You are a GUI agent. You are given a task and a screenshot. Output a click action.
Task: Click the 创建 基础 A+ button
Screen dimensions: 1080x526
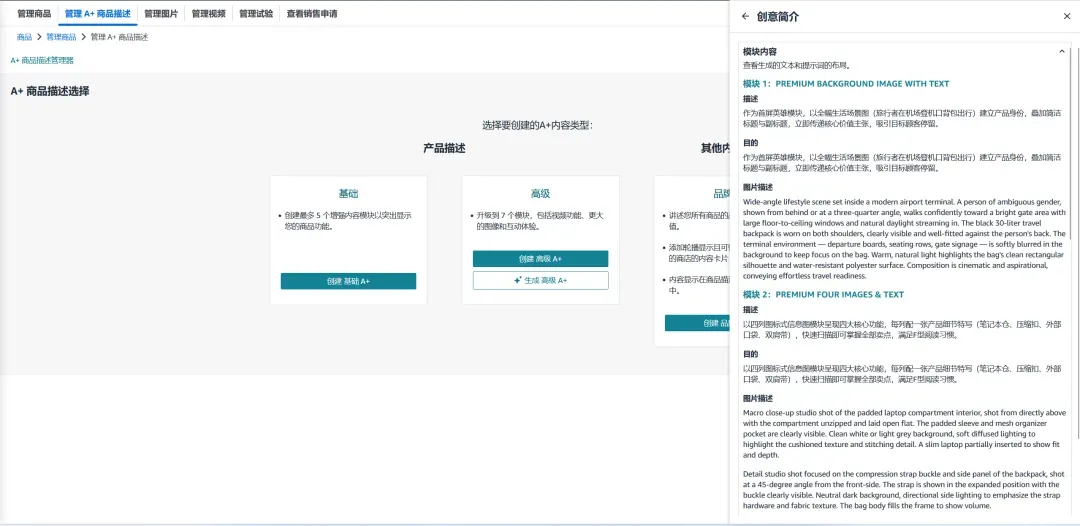tap(349, 281)
